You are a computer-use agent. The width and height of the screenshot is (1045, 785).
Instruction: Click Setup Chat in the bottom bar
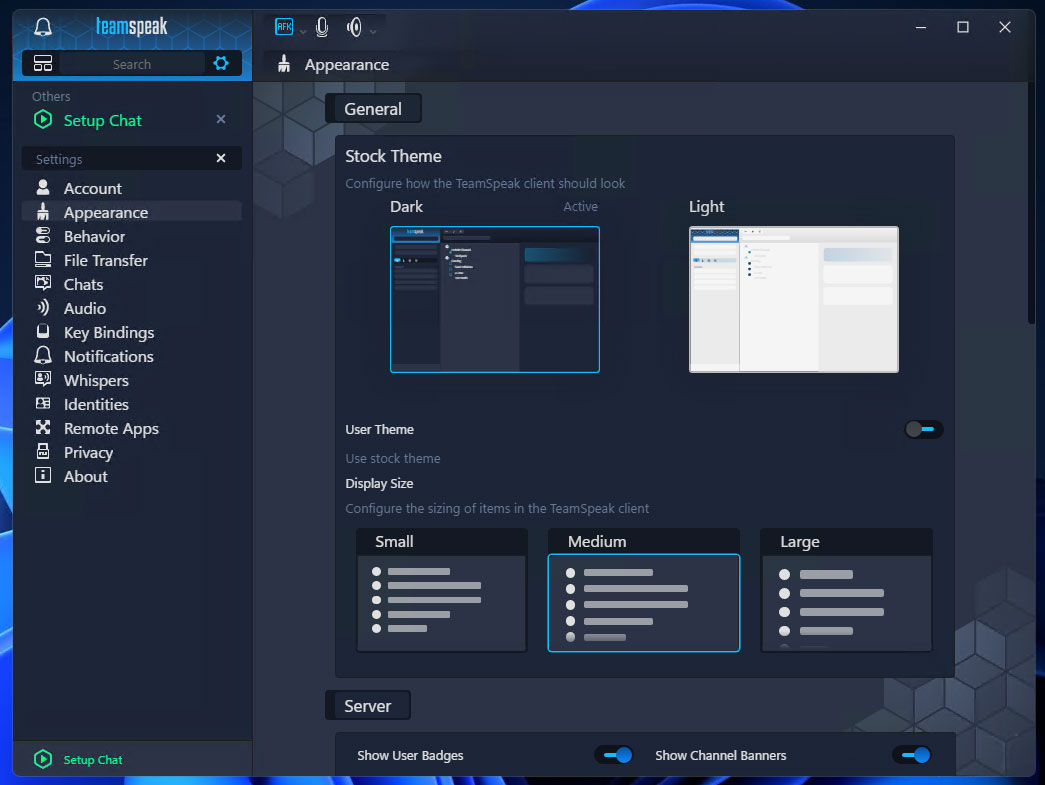93,760
